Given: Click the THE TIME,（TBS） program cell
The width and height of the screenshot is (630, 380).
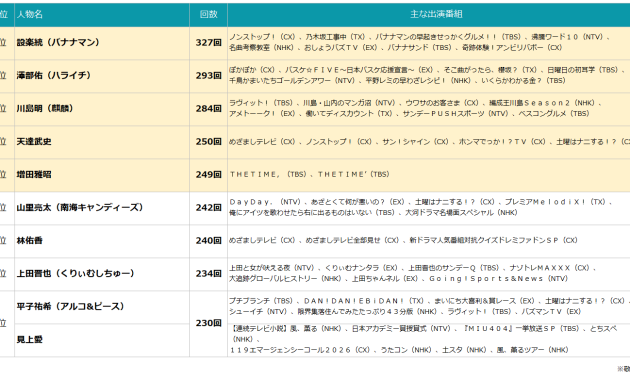Looking at the screenshot, I should [x=429, y=175].
